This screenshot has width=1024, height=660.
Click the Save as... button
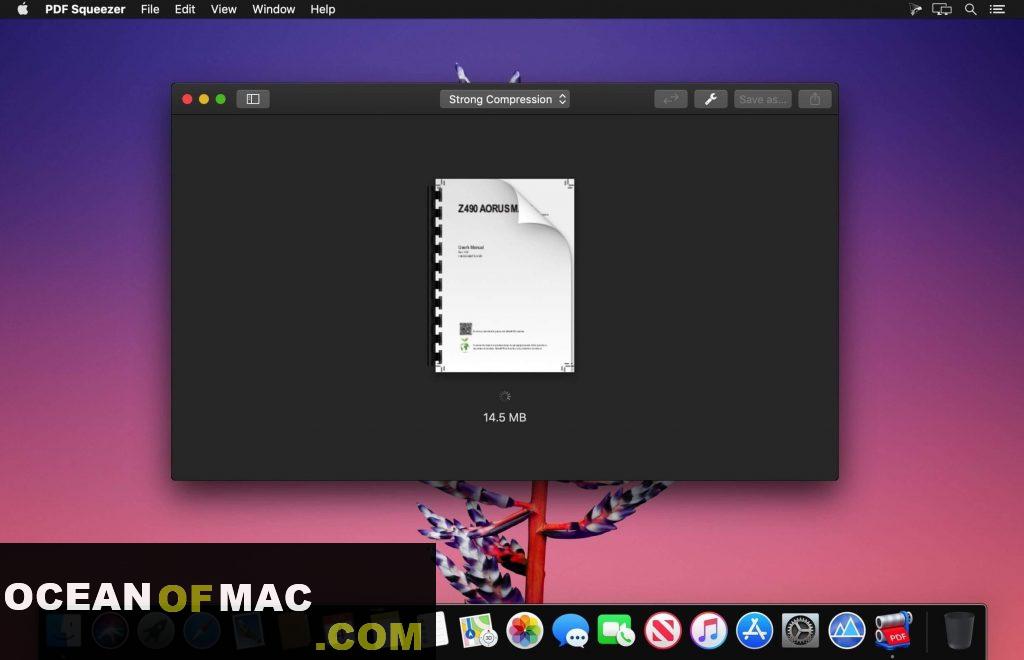click(763, 99)
